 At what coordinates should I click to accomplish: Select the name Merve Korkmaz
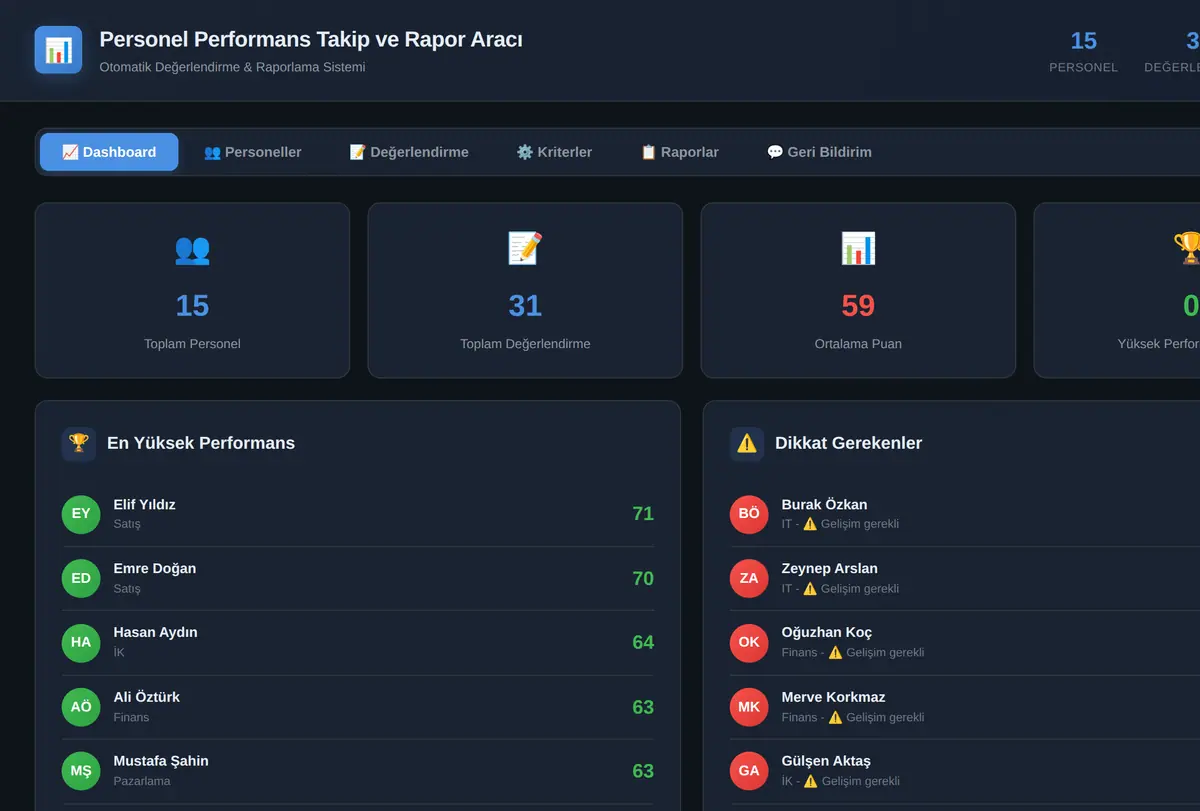(834, 697)
